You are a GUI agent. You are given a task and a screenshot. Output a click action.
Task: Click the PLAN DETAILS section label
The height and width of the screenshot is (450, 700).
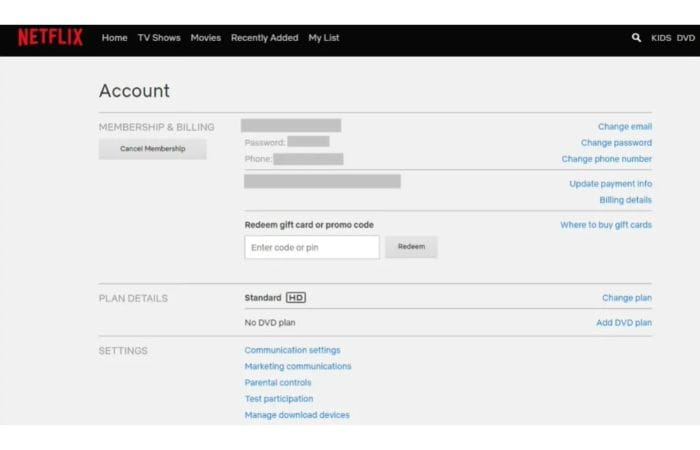coord(133,298)
